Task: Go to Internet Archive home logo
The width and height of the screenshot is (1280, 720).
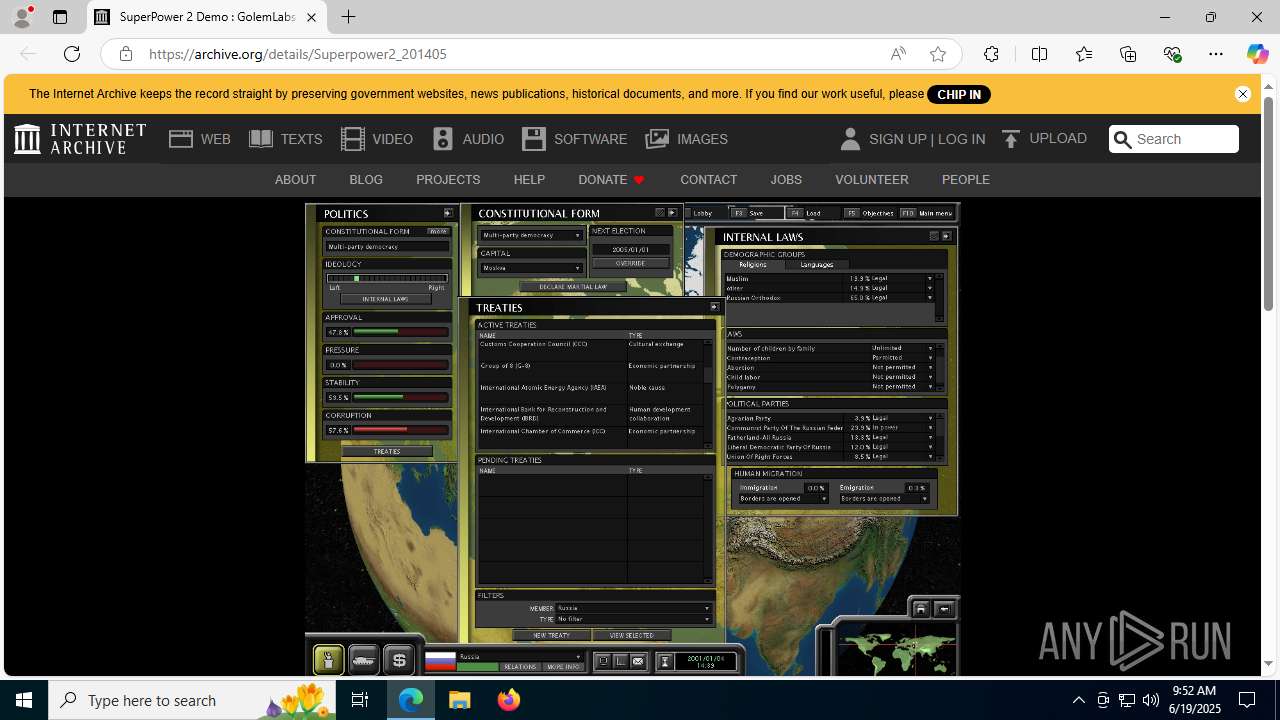Action: tap(80, 139)
